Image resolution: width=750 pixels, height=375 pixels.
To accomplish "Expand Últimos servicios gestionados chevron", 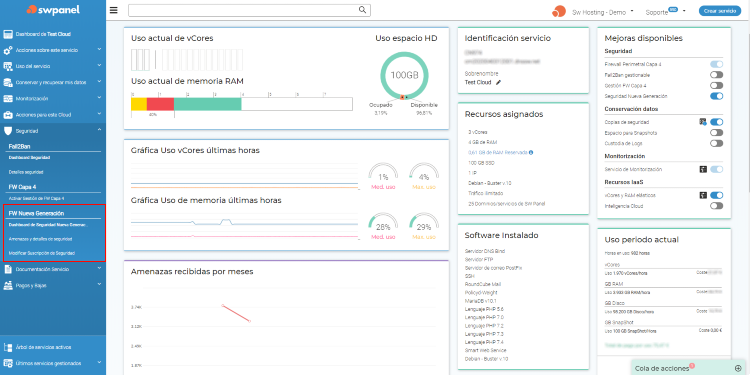I will point(99,362).
